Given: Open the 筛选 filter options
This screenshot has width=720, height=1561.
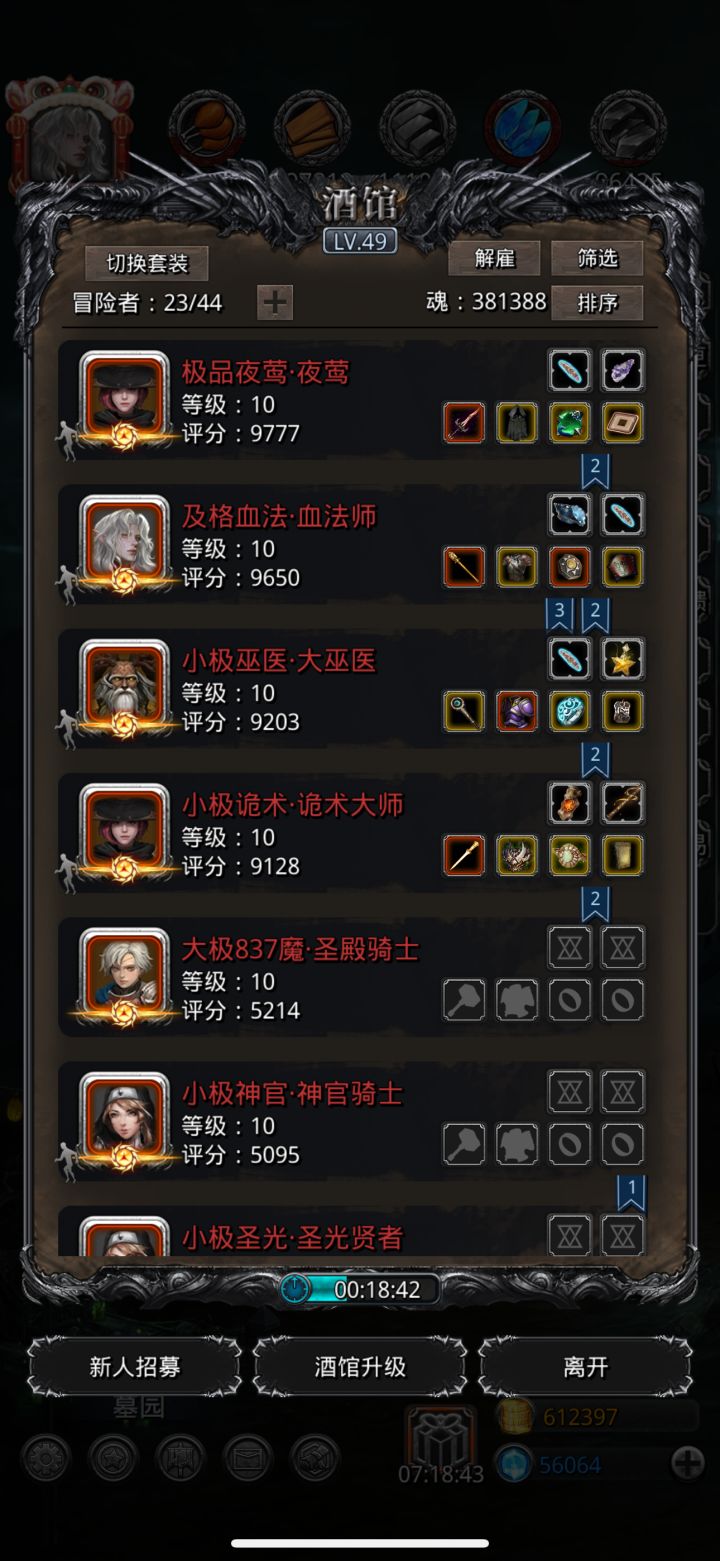Looking at the screenshot, I should [597, 258].
